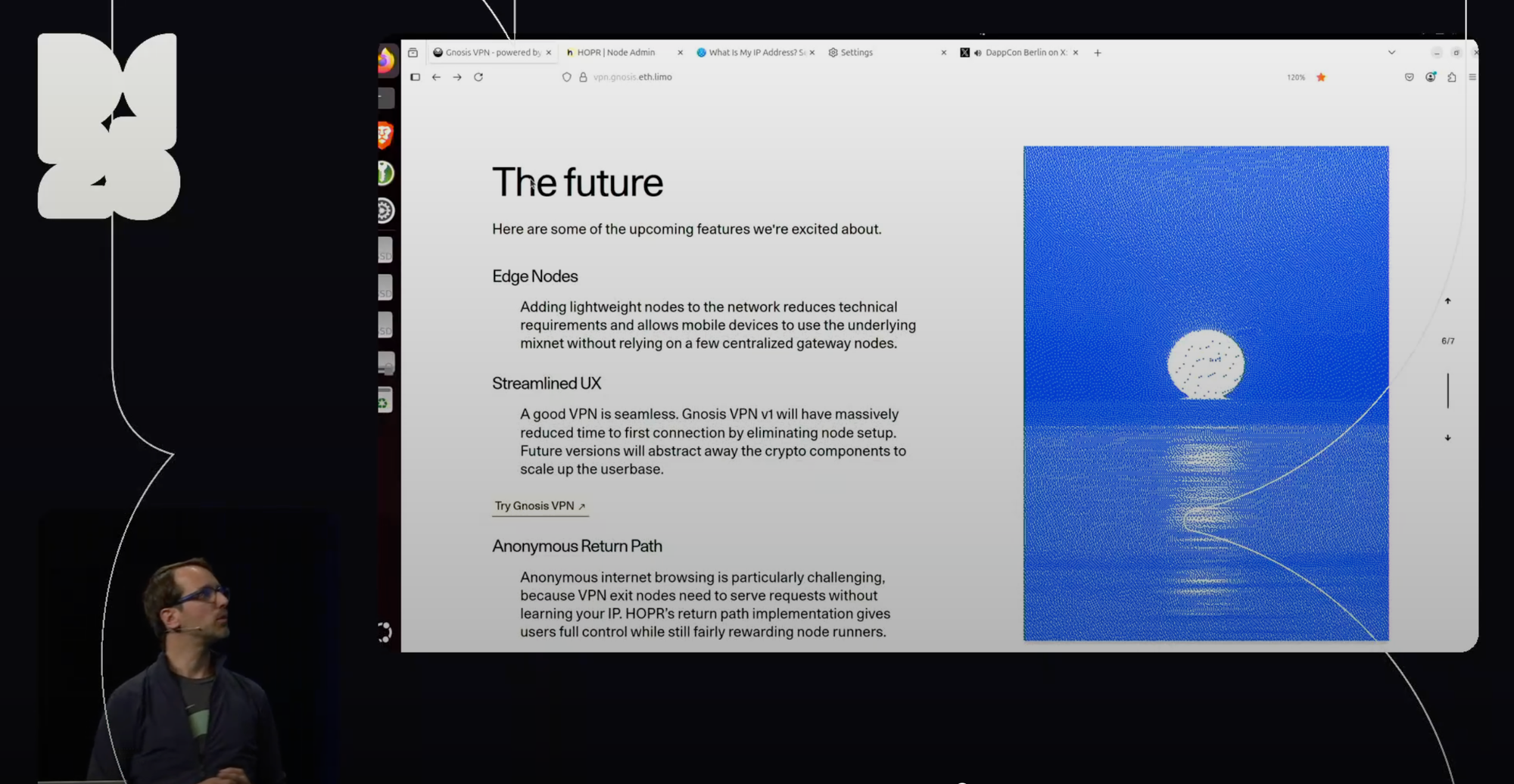This screenshot has width=1514, height=784.
Task: Go to previous section with up arrow
Action: click(x=1447, y=301)
